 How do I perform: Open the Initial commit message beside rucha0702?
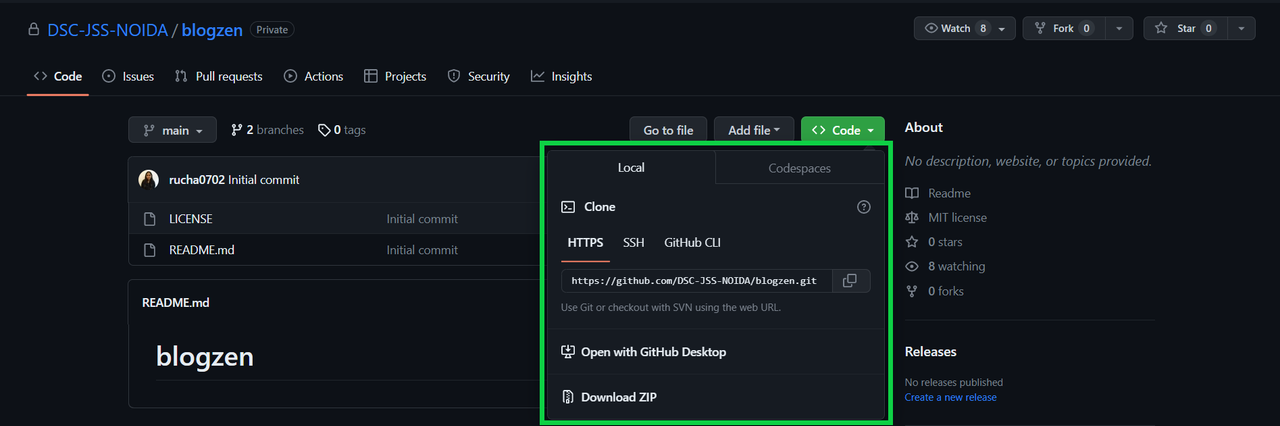click(x=264, y=179)
